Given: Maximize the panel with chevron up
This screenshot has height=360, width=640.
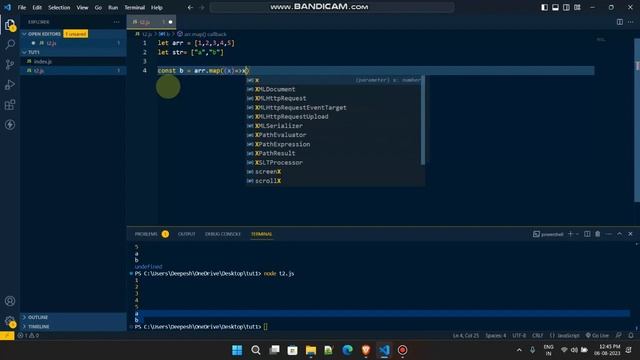Looking at the screenshot, I should [x=619, y=234].
